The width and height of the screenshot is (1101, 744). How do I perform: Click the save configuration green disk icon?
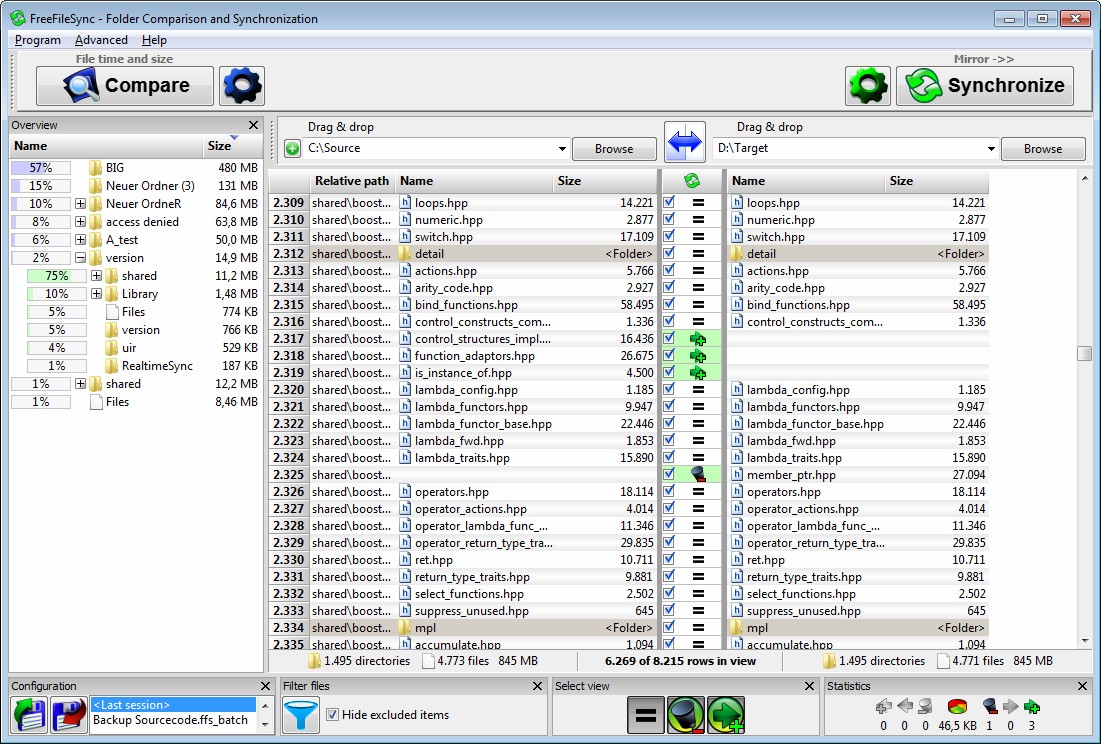click(29, 715)
